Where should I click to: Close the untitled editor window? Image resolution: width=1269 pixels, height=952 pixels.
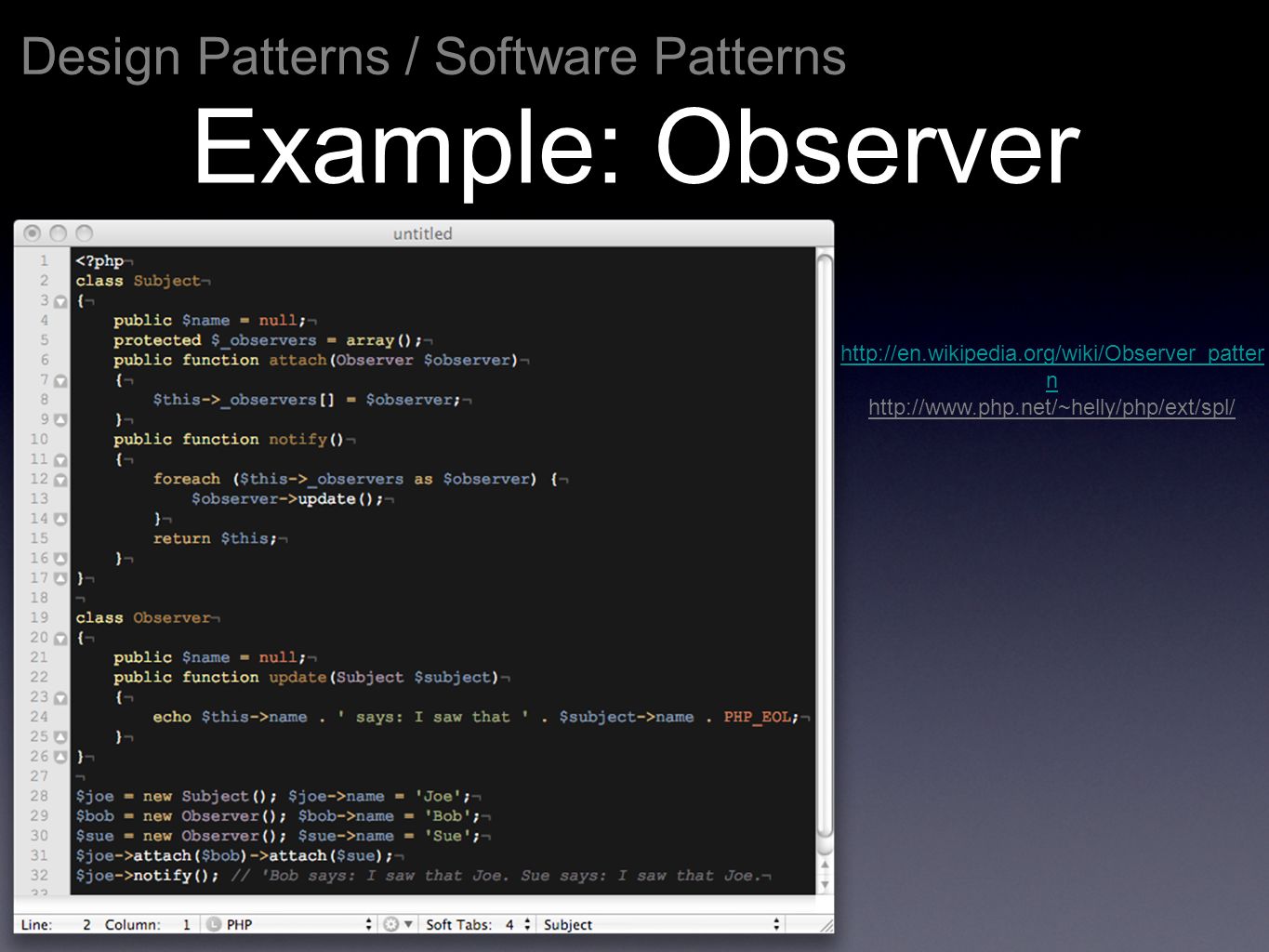click(x=33, y=233)
